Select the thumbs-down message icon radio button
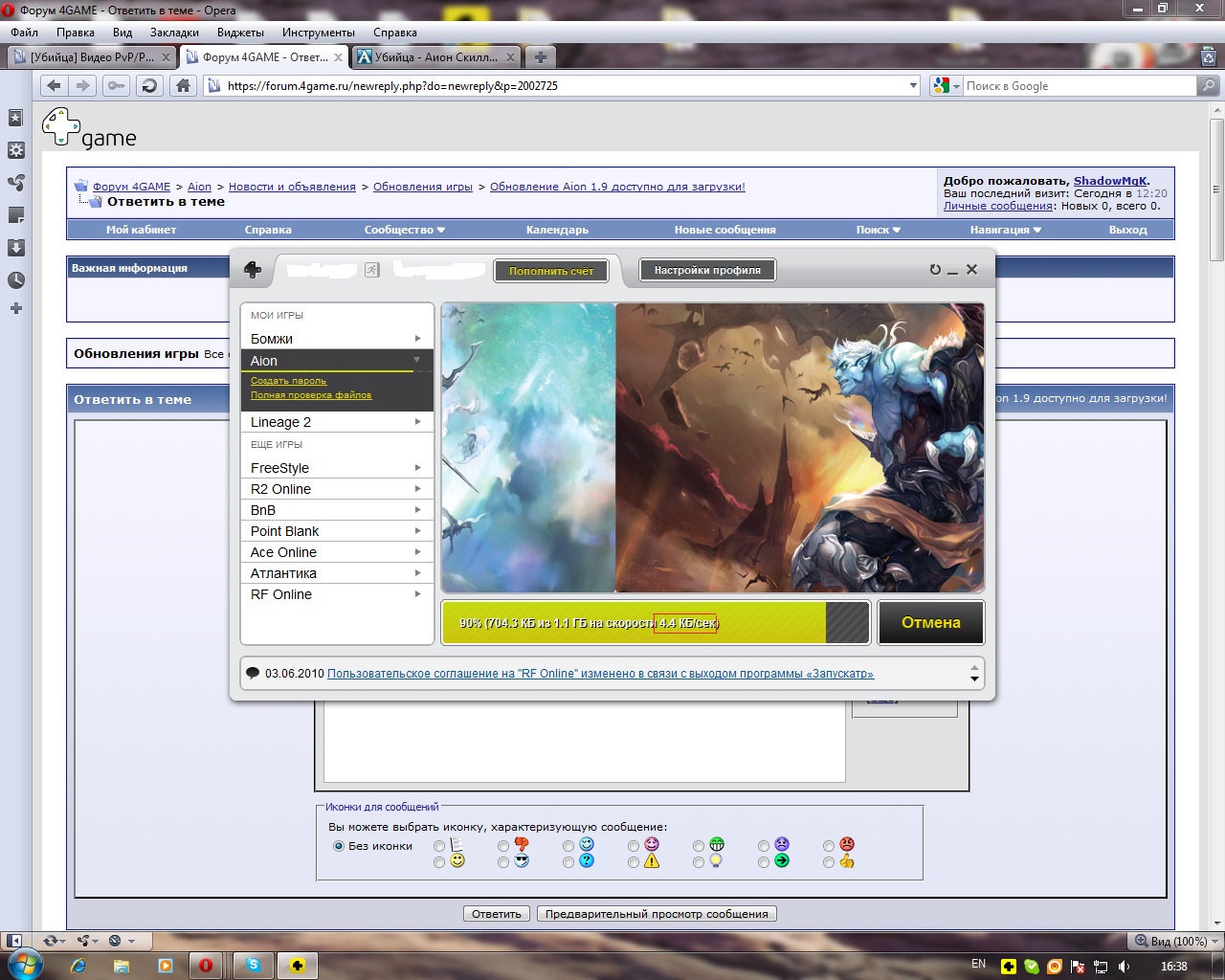The image size is (1225, 980). [x=503, y=846]
